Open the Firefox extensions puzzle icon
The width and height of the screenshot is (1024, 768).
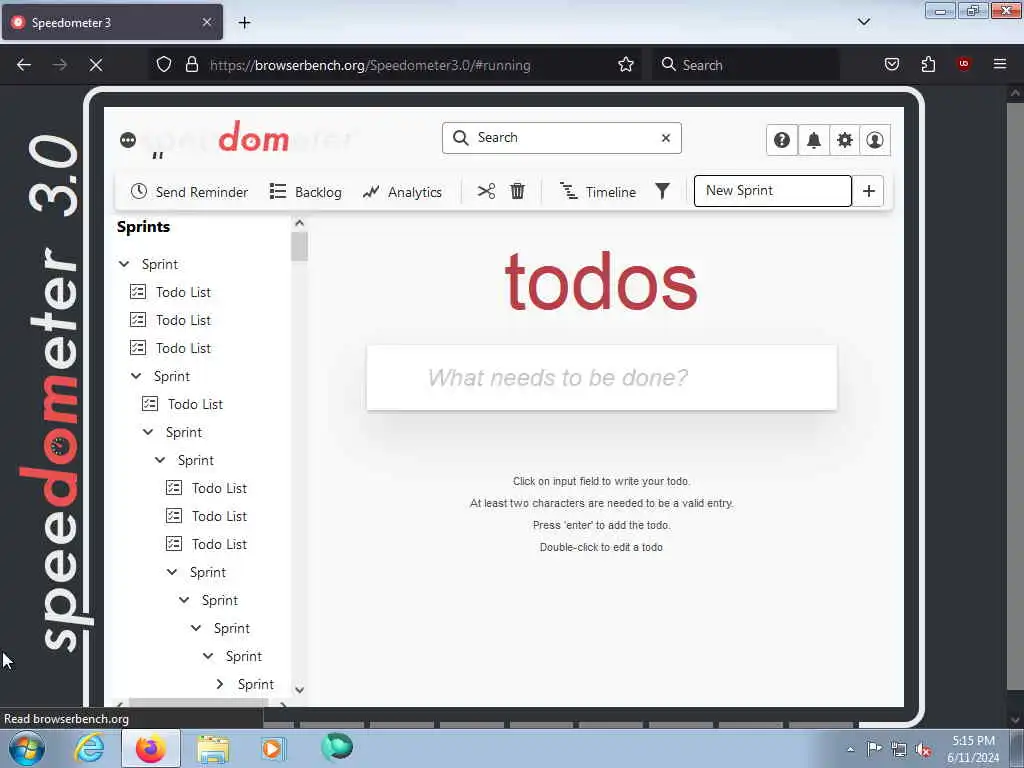(x=928, y=64)
